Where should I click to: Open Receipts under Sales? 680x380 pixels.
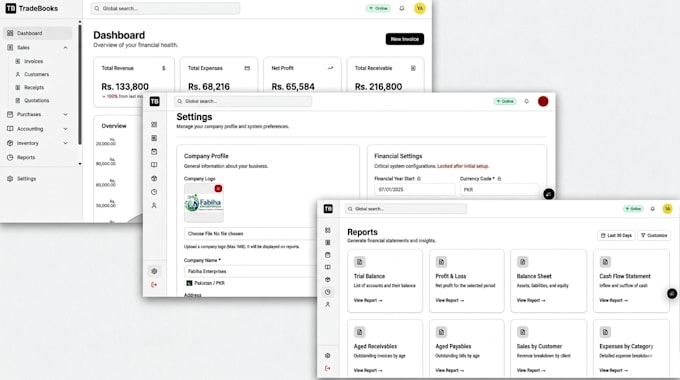(x=34, y=87)
